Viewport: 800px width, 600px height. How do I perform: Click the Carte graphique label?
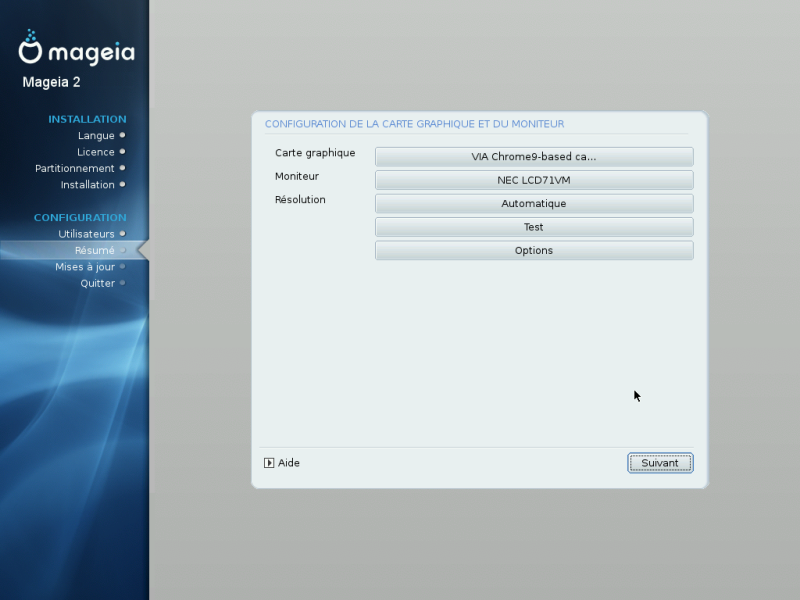(x=315, y=153)
